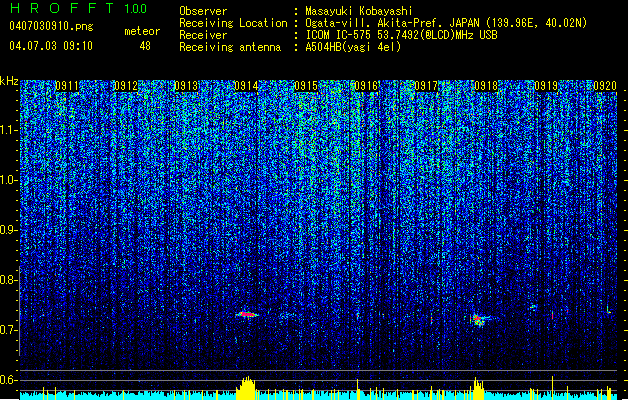Click the HROFFT 1.0.0 title text

coord(79,8)
